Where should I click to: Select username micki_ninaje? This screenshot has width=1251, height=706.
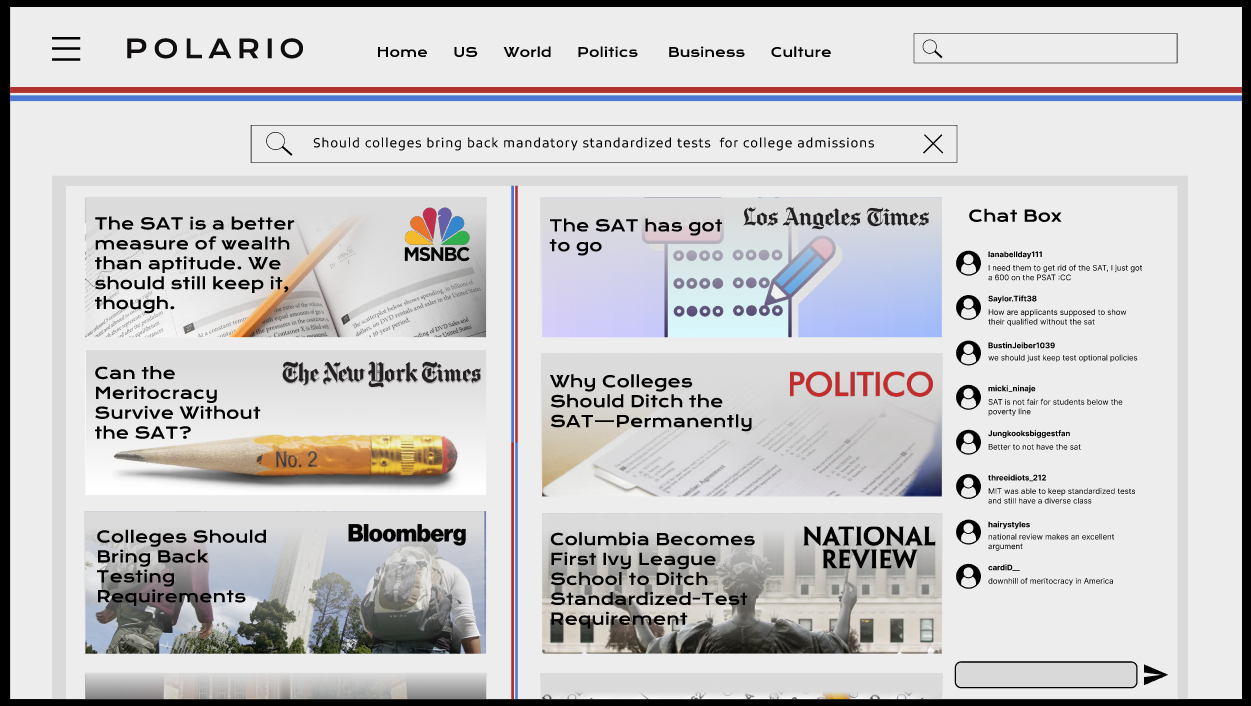tap(1012, 389)
